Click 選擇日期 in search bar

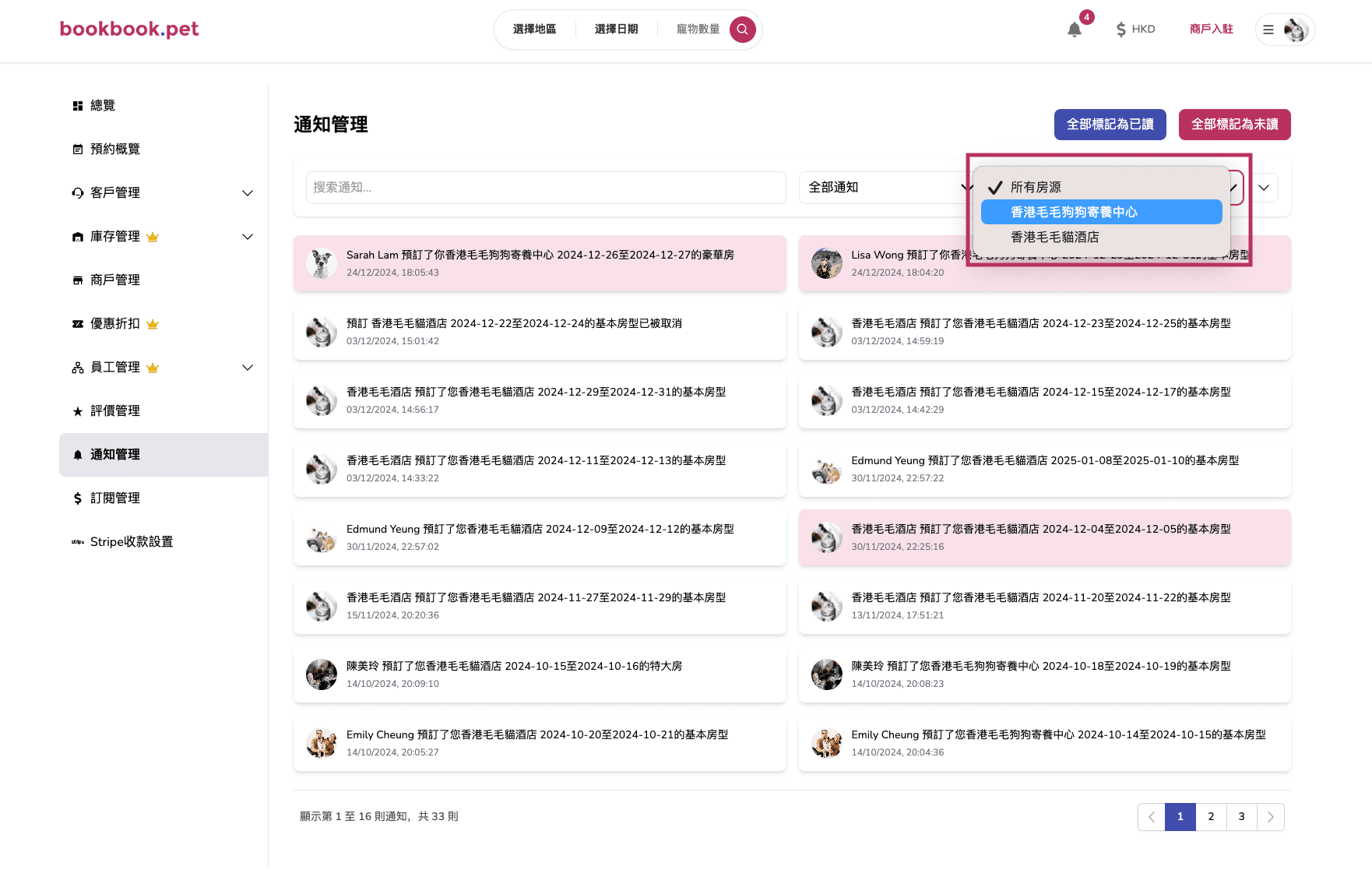pyautogui.click(x=617, y=30)
